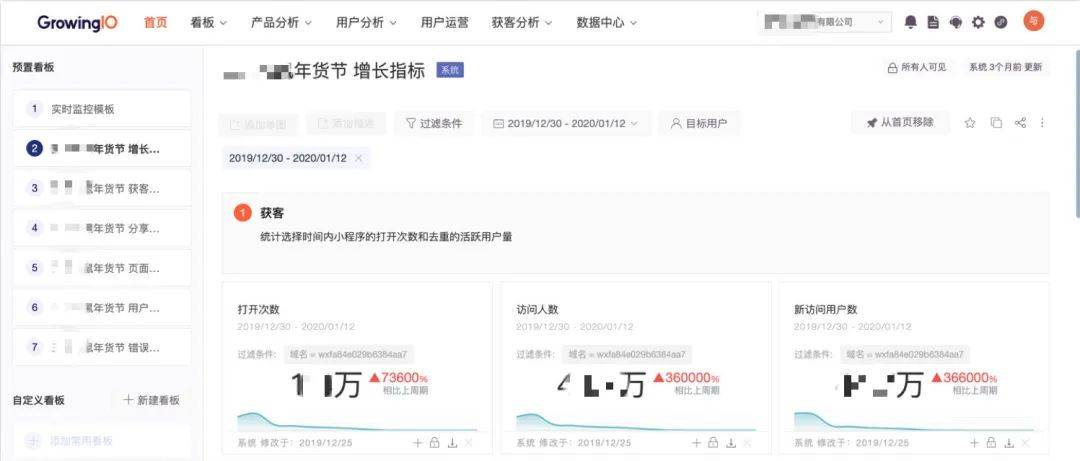The height and width of the screenshot is (461, 1080).
Task: Remove the 2019/12/30 - 2020/01/12 date tag
Action: point(359,158)
